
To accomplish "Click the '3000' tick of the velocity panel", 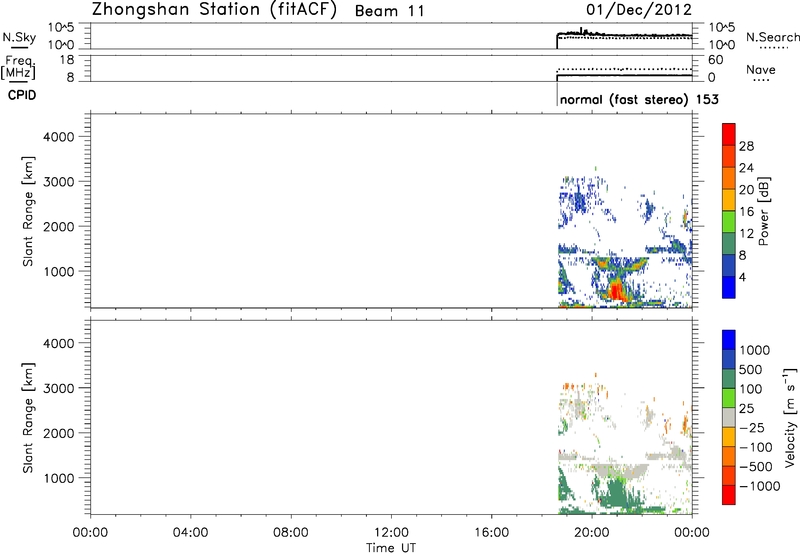I will click(59, 388).
